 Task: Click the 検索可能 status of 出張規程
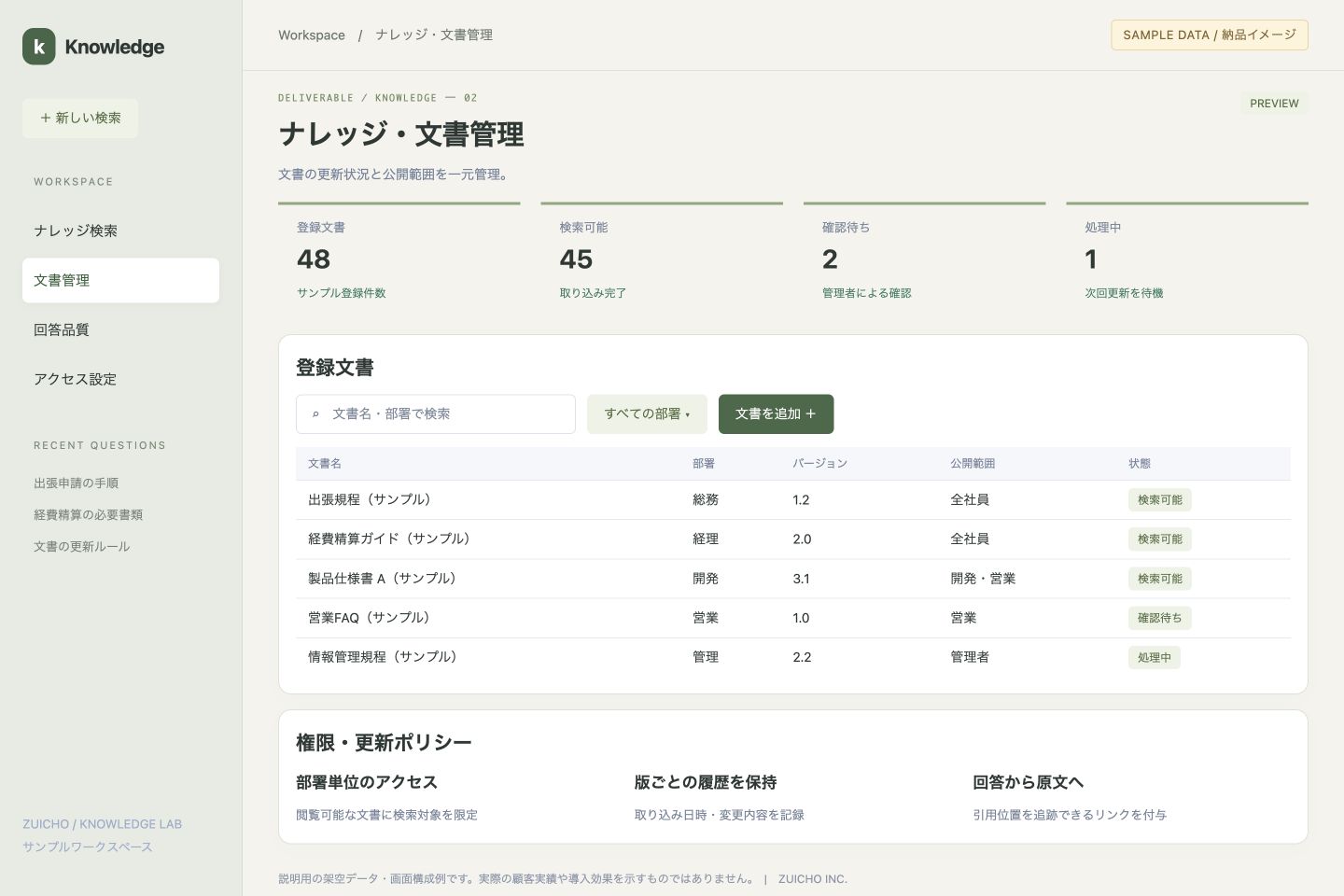[x=1159, y=500]
